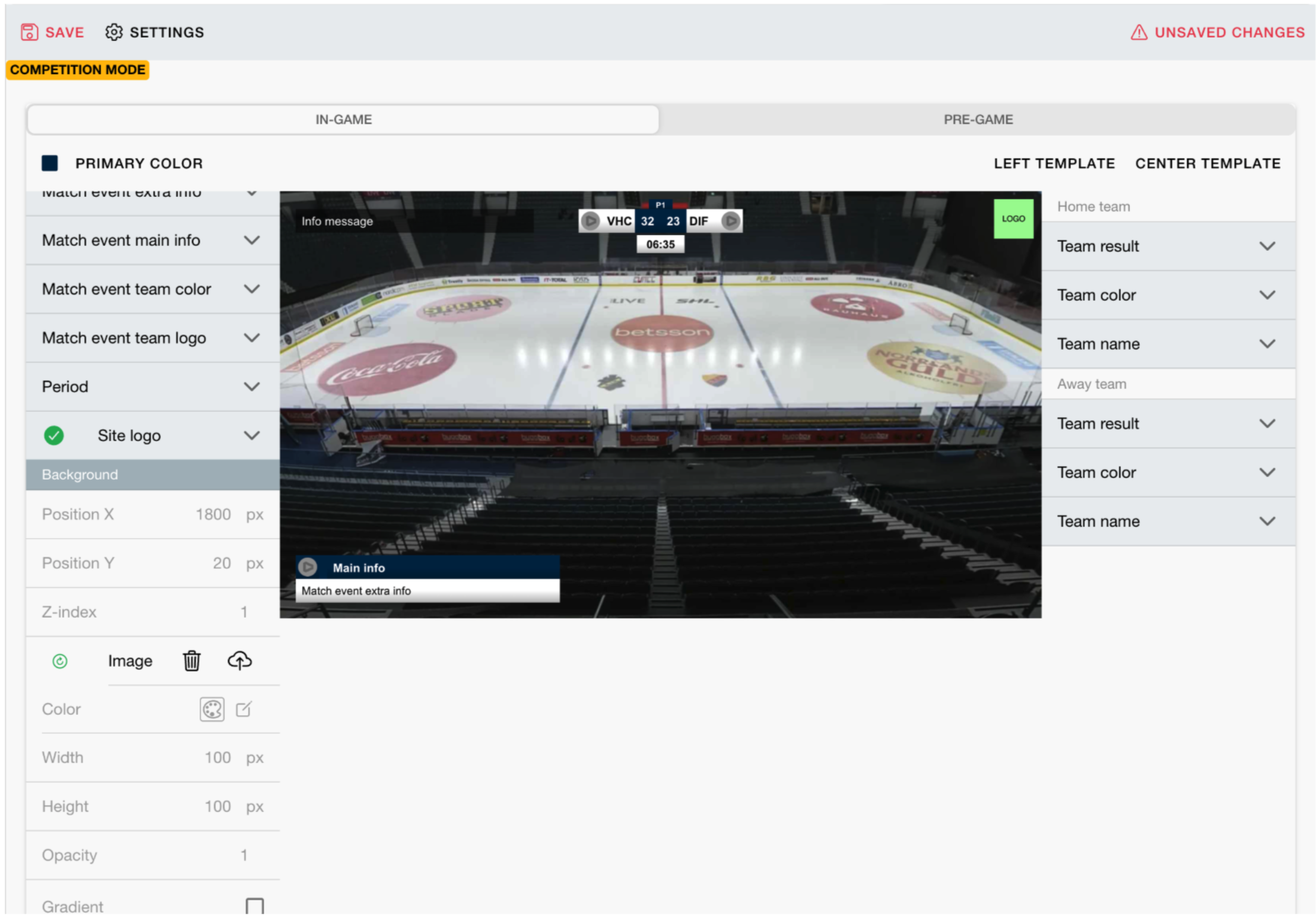This screenshot has height=916, width=1316.
Task: Click the edit color pencil icon
Action: click(244, 709)
